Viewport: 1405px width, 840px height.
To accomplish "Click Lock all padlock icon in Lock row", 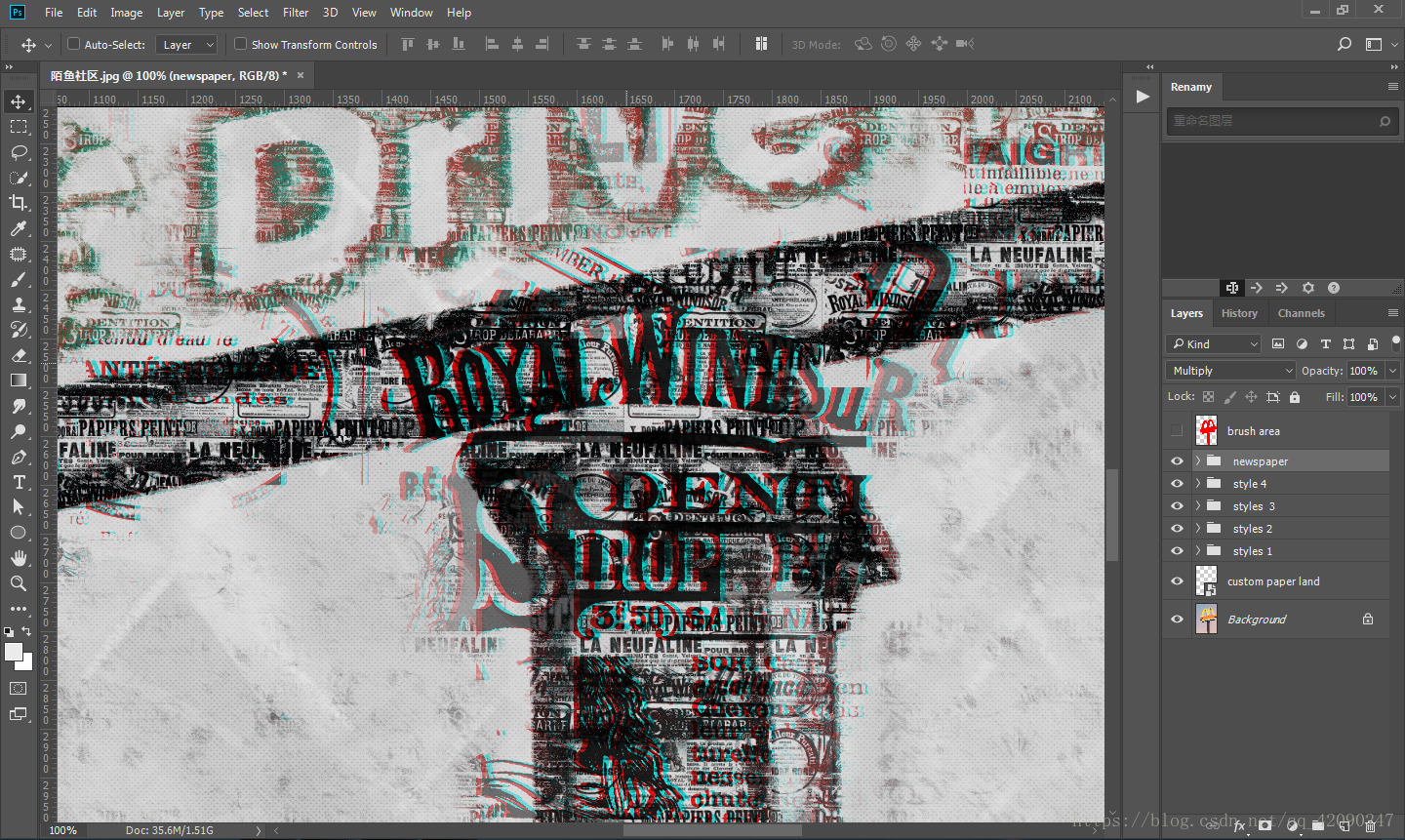I will (1295, 397).
